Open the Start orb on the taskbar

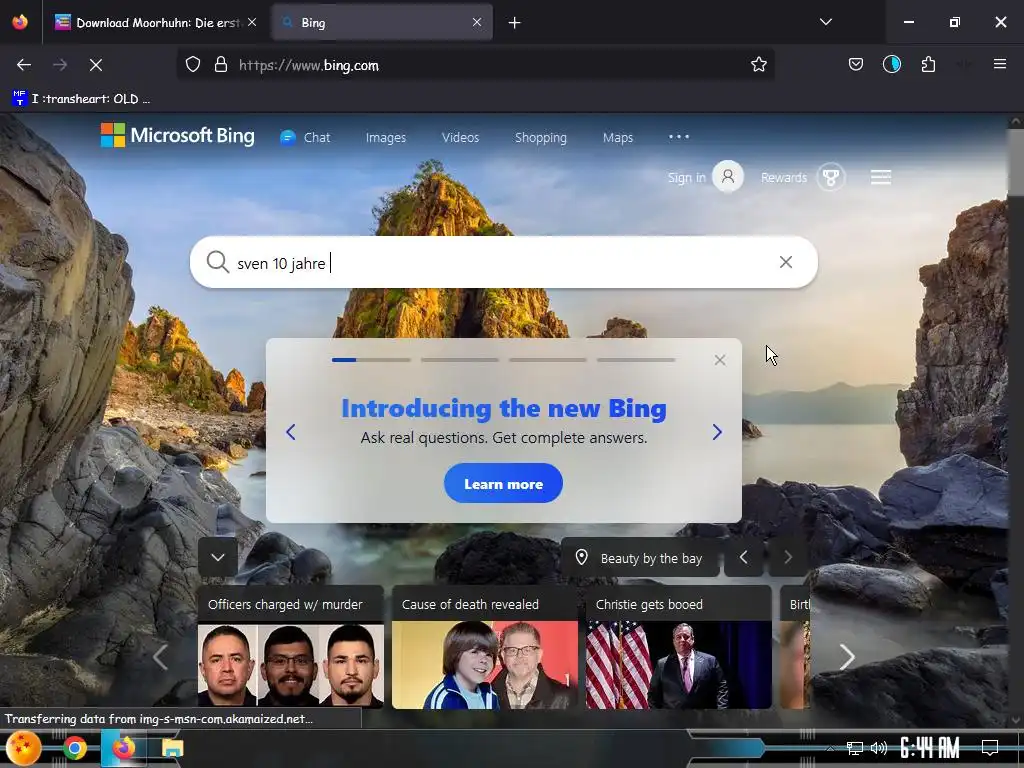click(x=23, y=748)
